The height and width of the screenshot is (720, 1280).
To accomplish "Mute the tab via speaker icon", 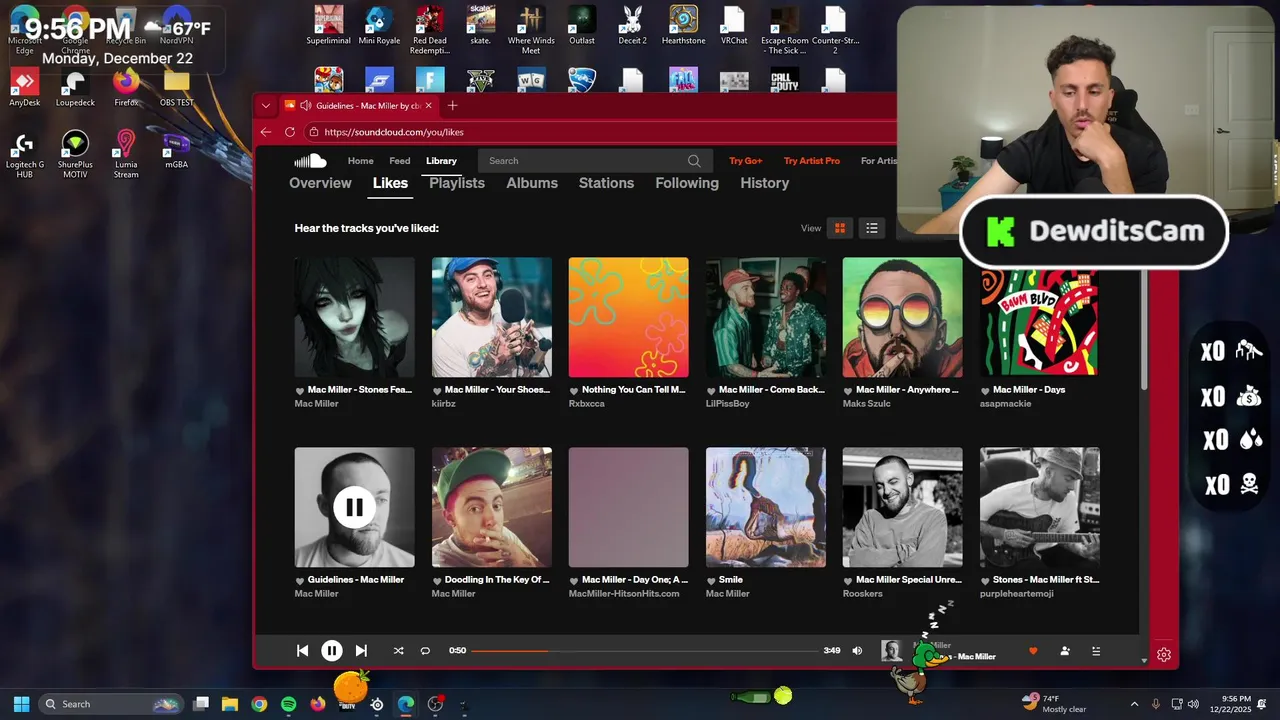I will 305,105.
